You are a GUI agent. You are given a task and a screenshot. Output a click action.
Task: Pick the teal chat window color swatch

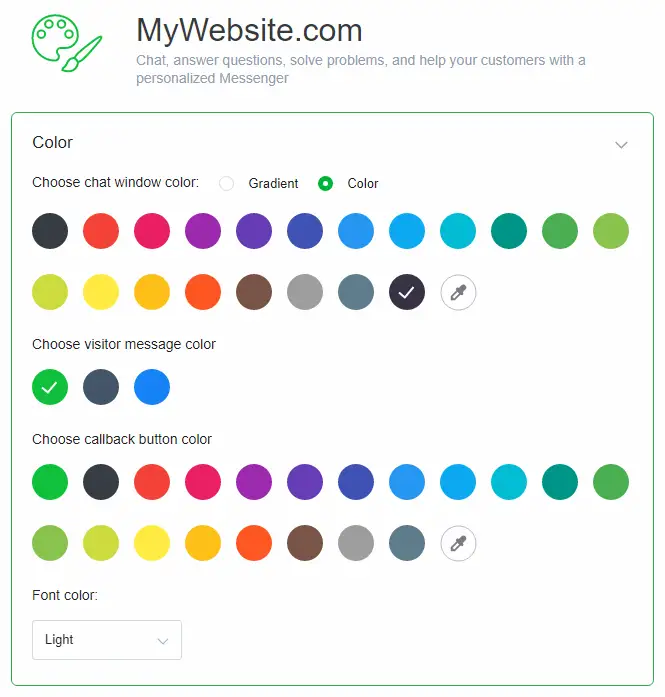coord(509,231)
